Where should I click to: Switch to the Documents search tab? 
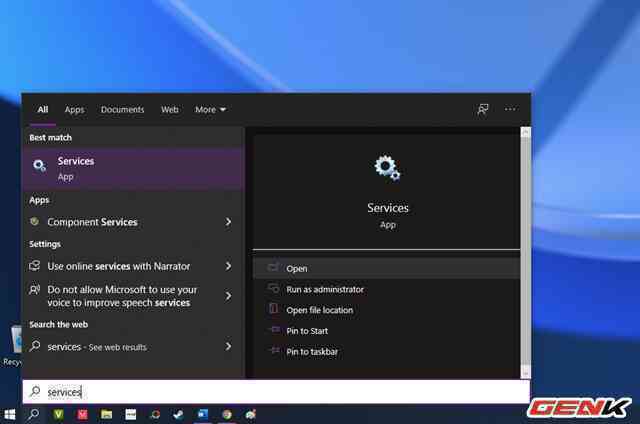coord(122,109)
